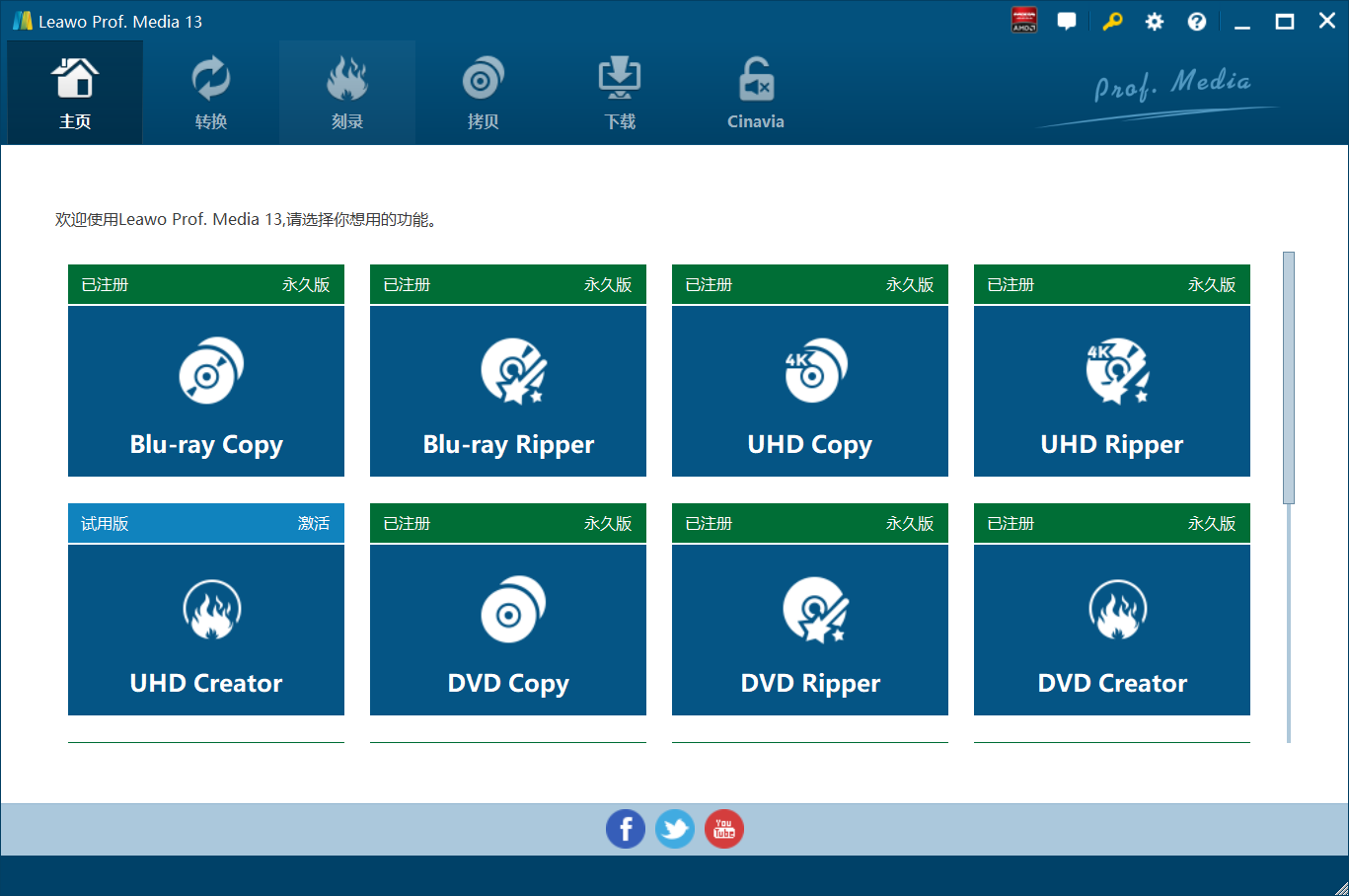Click the 永久版 label above DVD Creator
The height and width of the screenshot is (896, 1349).
click(x=1212, y=524)
